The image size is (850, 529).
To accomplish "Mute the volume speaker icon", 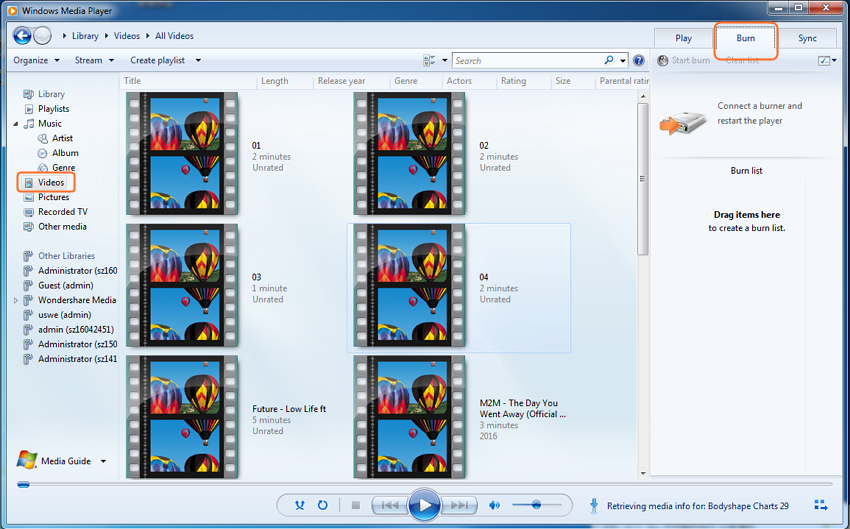I will 494,506.
